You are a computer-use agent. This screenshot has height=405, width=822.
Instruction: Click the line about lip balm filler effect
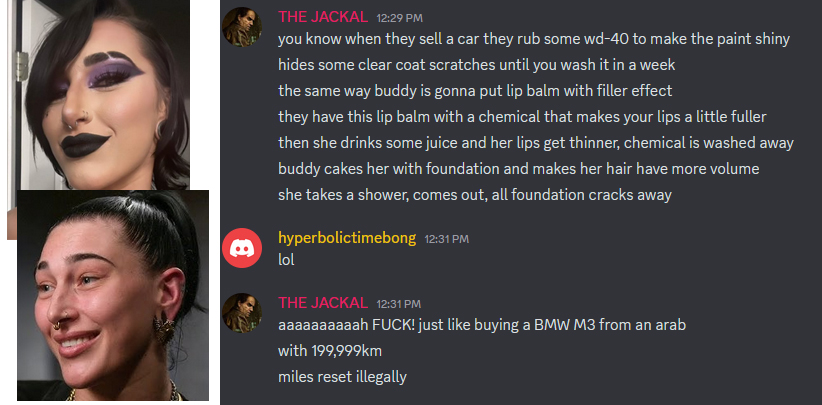pos(475,91)
